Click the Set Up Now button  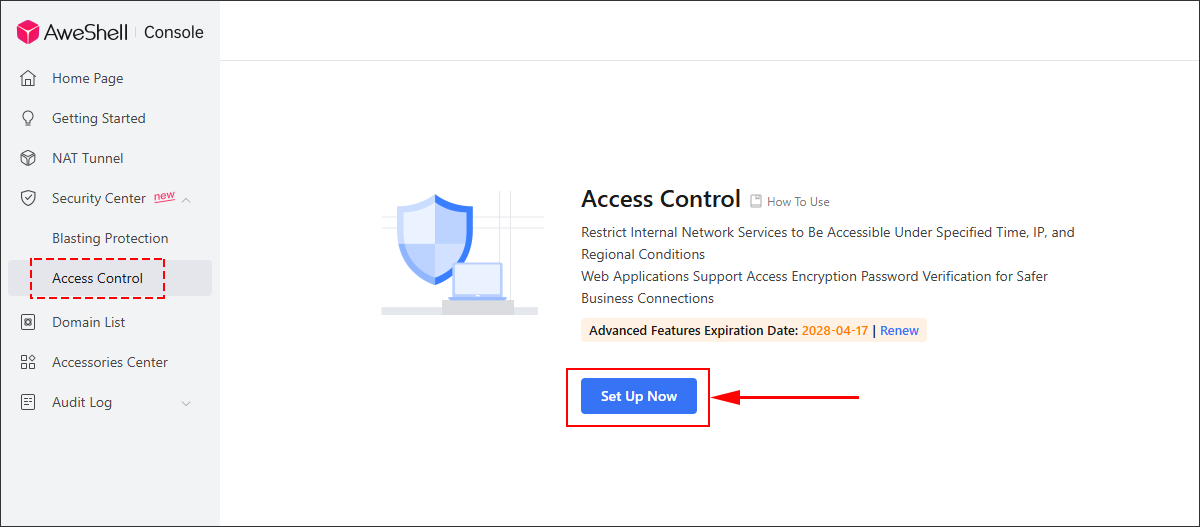639,396
